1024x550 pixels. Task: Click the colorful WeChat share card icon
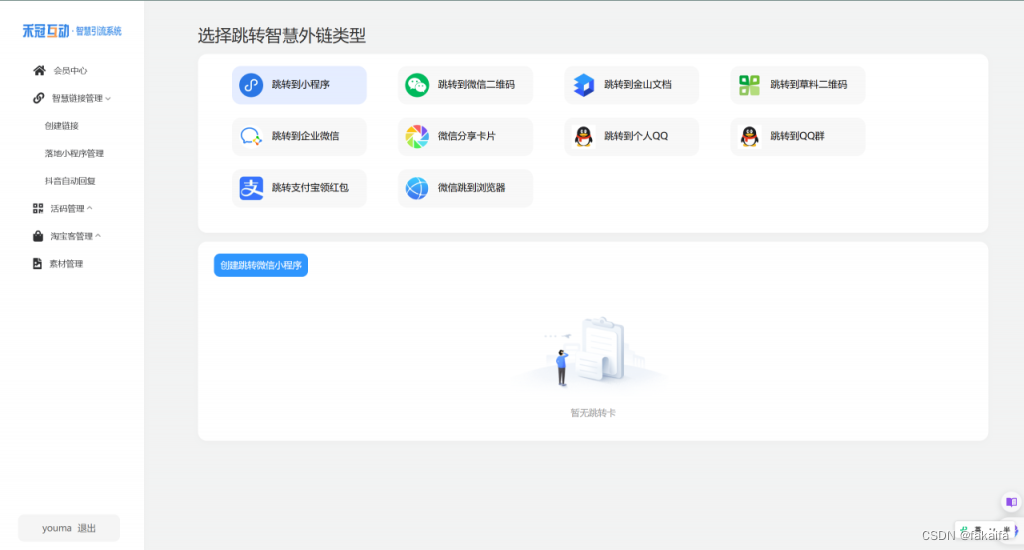coord(417,137)
